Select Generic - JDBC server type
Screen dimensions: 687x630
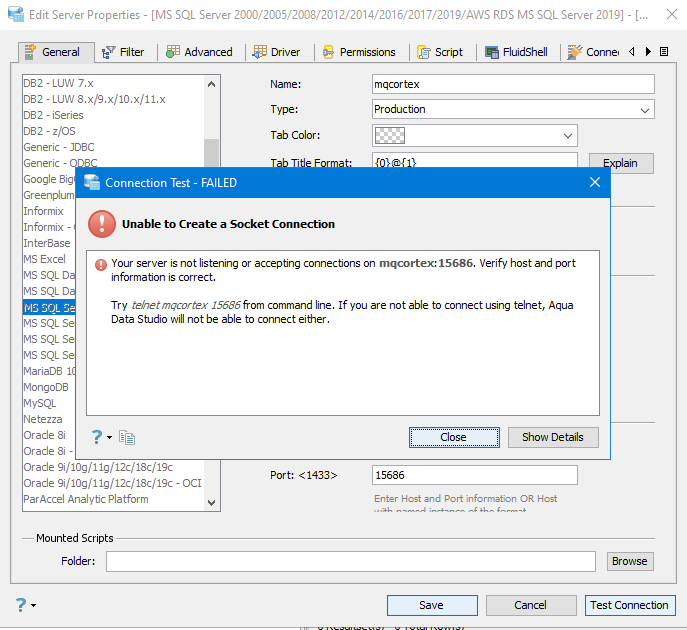(x=113, y=147)
